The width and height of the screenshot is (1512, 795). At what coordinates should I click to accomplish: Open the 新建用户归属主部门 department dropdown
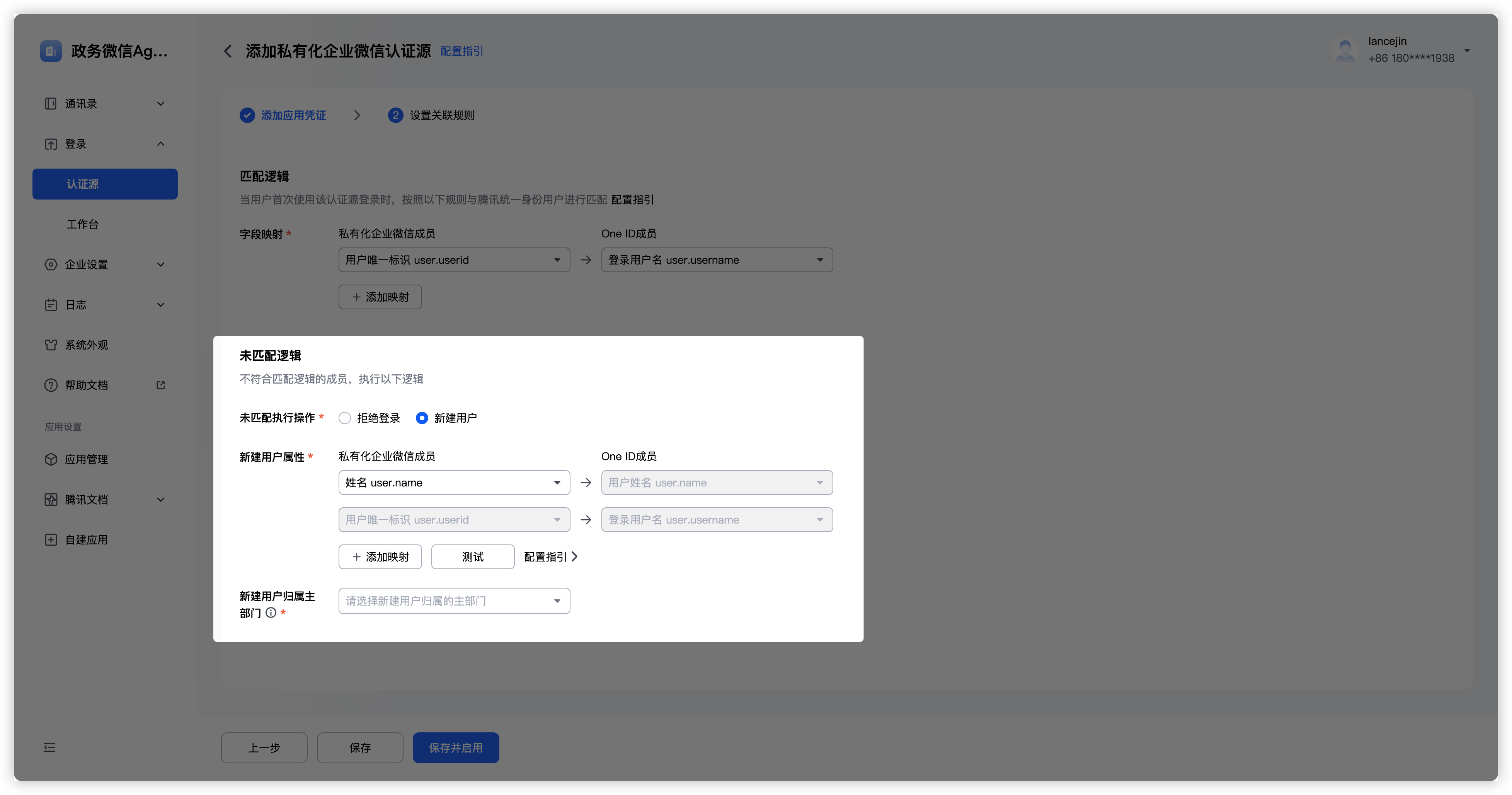(x=454, y=601)
